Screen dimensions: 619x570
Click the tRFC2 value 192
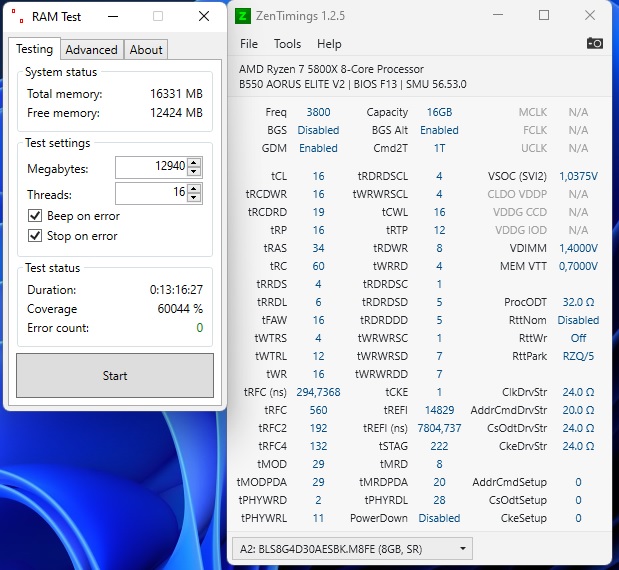[x=318, y=428]
